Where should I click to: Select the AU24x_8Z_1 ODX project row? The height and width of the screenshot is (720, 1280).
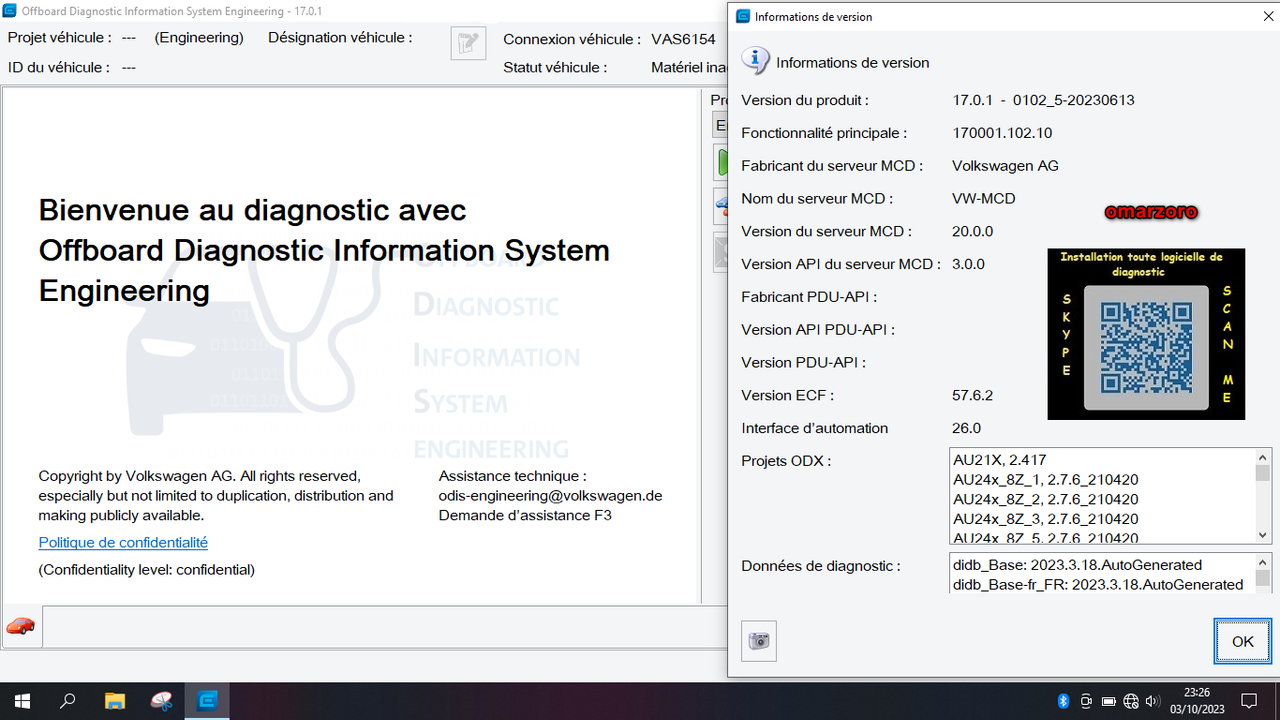point(1101,479)
